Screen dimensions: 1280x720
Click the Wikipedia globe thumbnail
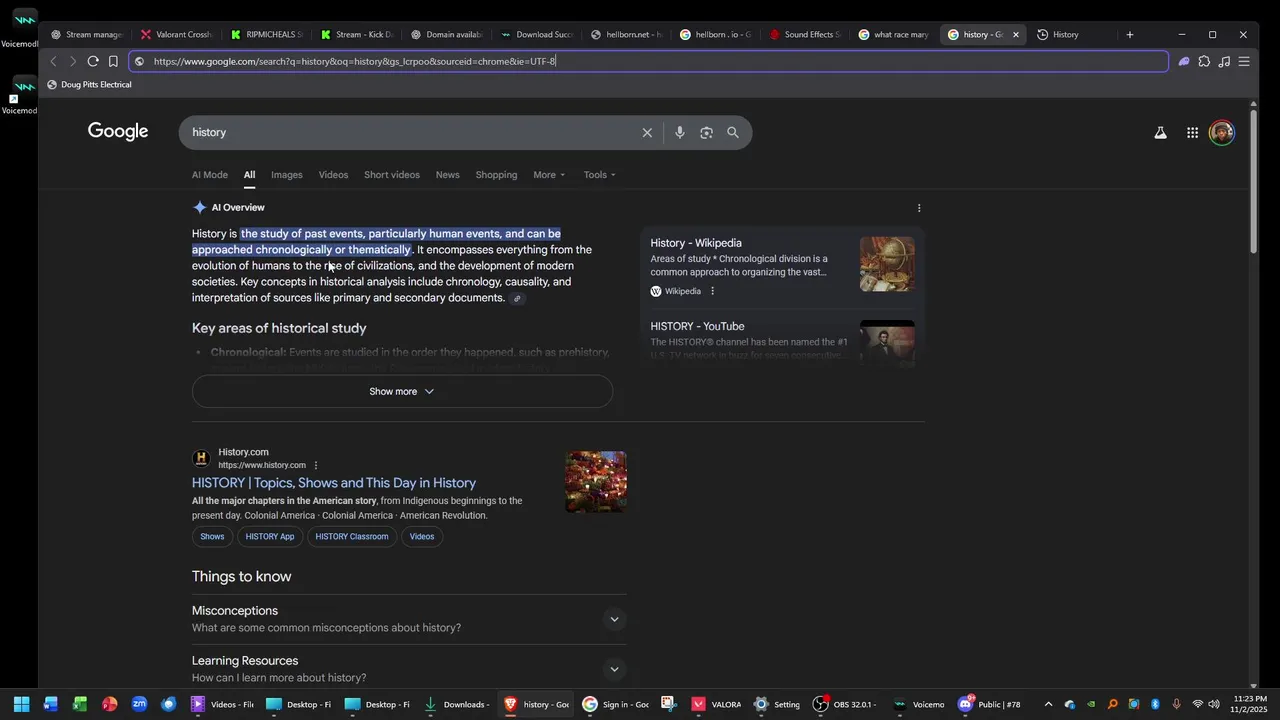887,264
